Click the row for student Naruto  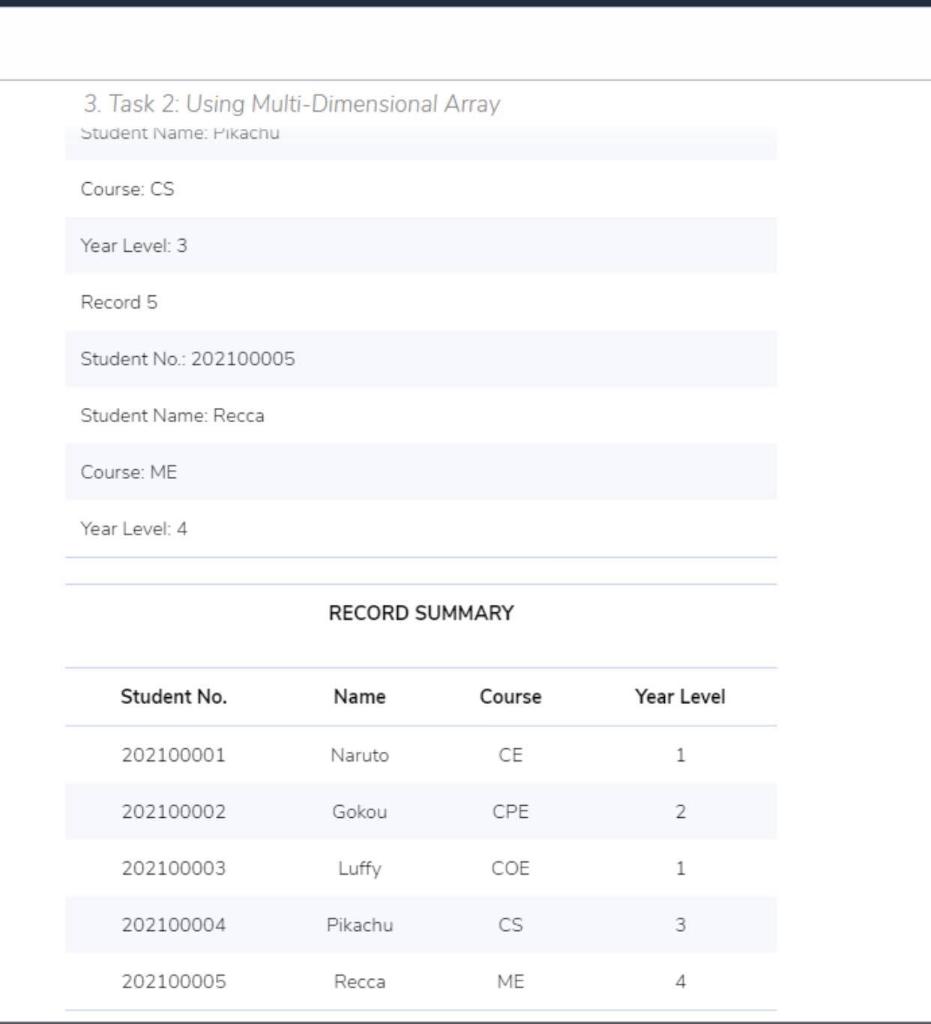421,755
